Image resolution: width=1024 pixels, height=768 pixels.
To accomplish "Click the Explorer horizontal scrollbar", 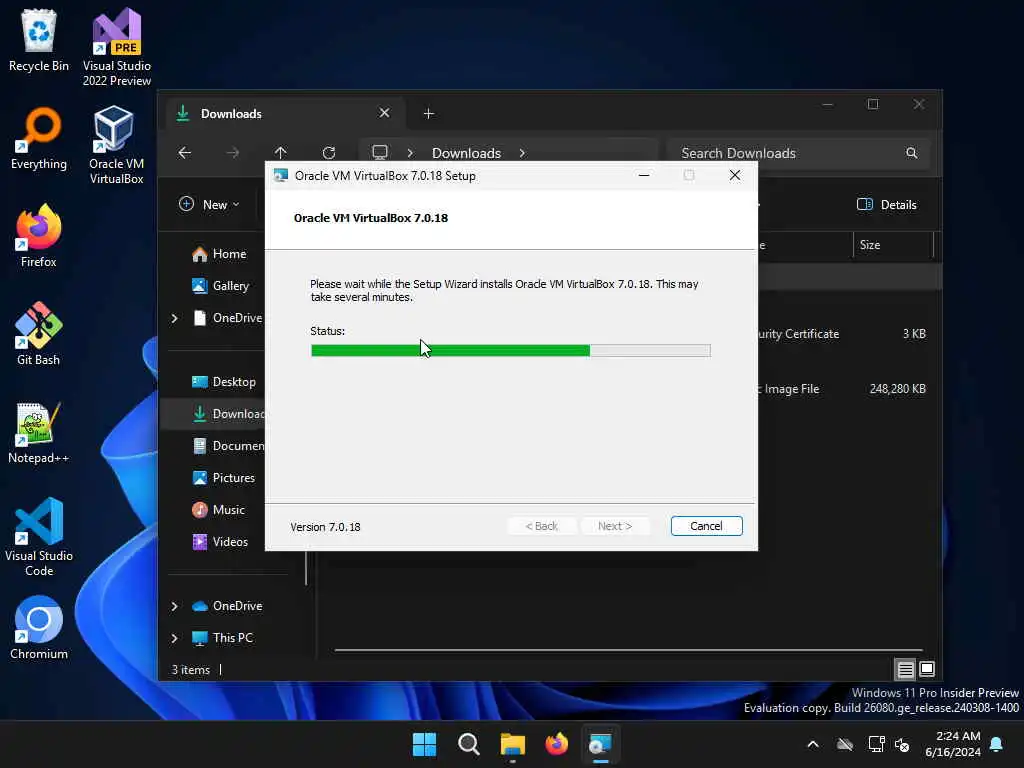I will pos(628,650).
